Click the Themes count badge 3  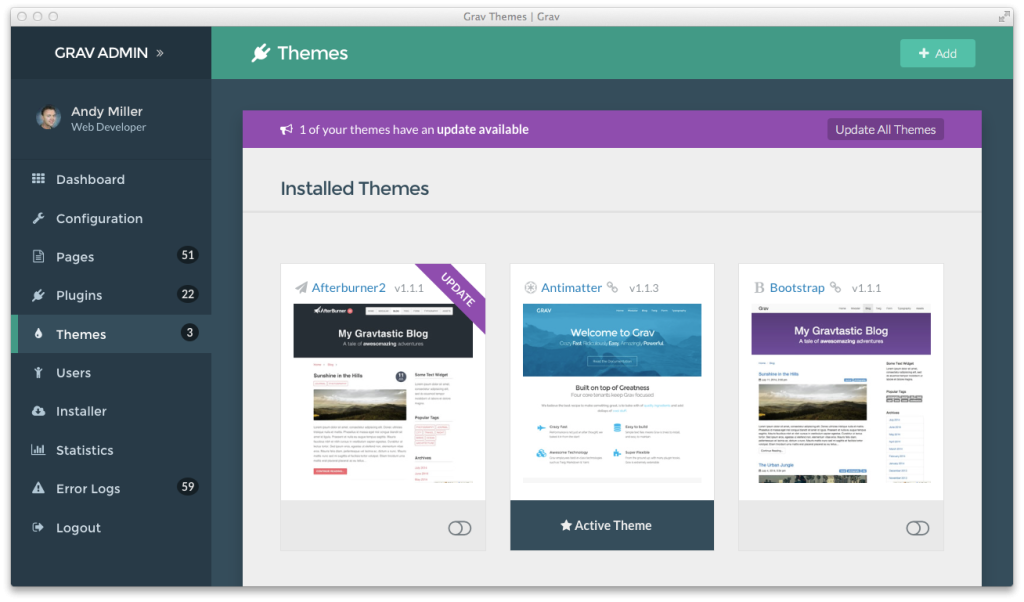pyautogui.click(x=189, y=332)
